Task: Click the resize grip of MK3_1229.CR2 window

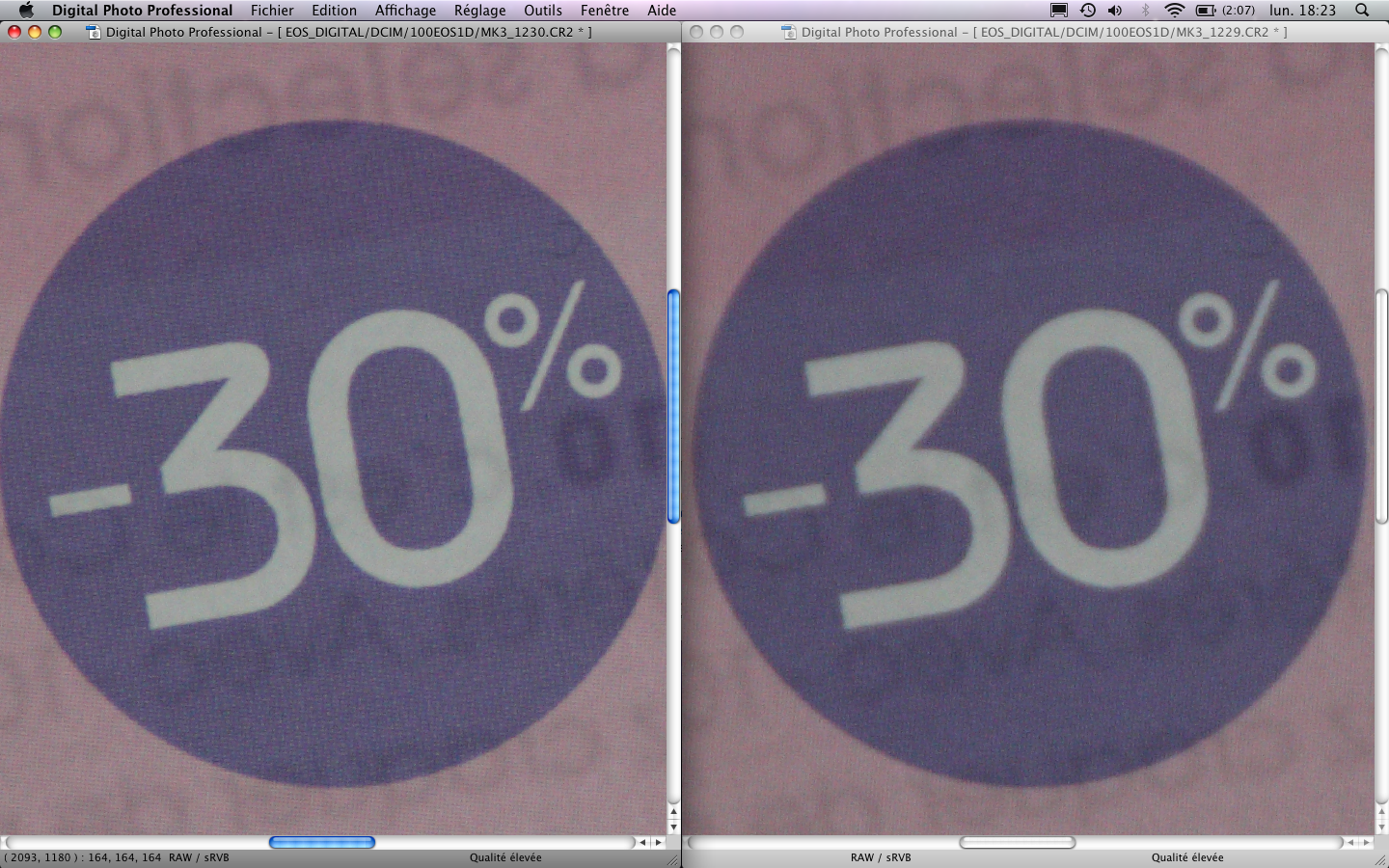Action: pyautogui.click(x=1380, y=859)
